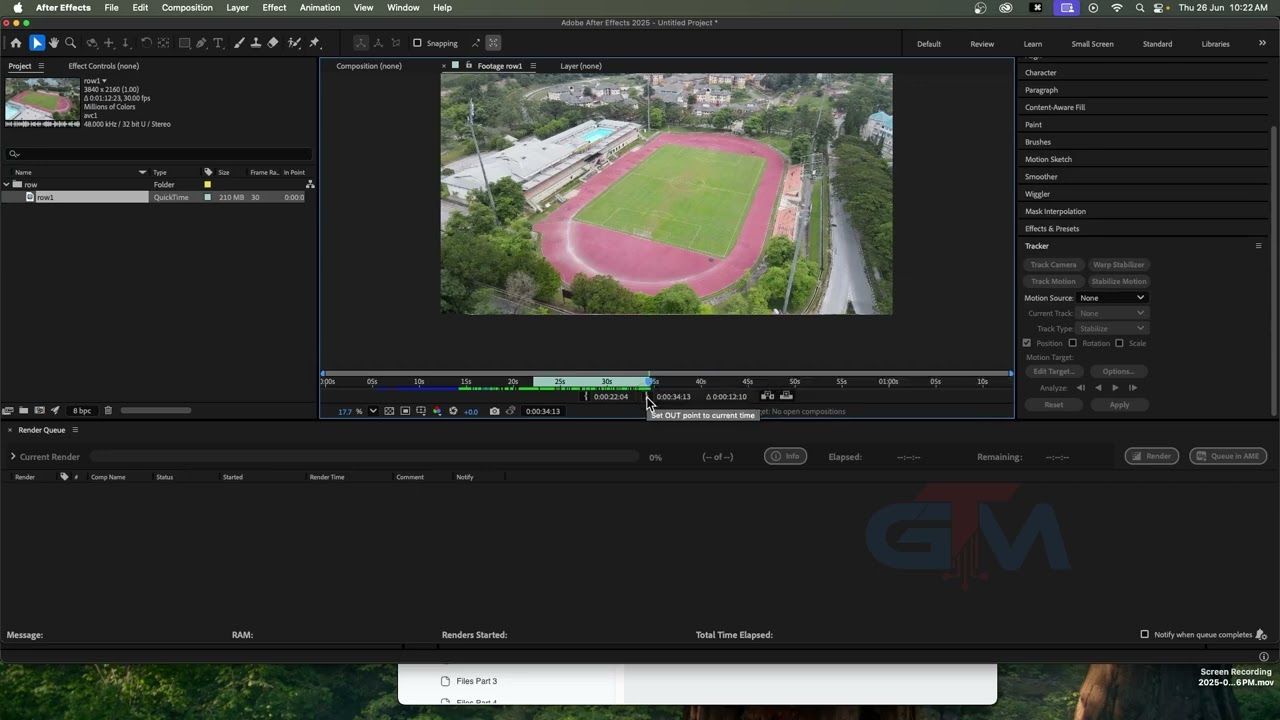
Task: Select the Selection (arrow) tool
Action: coord(37,43)
